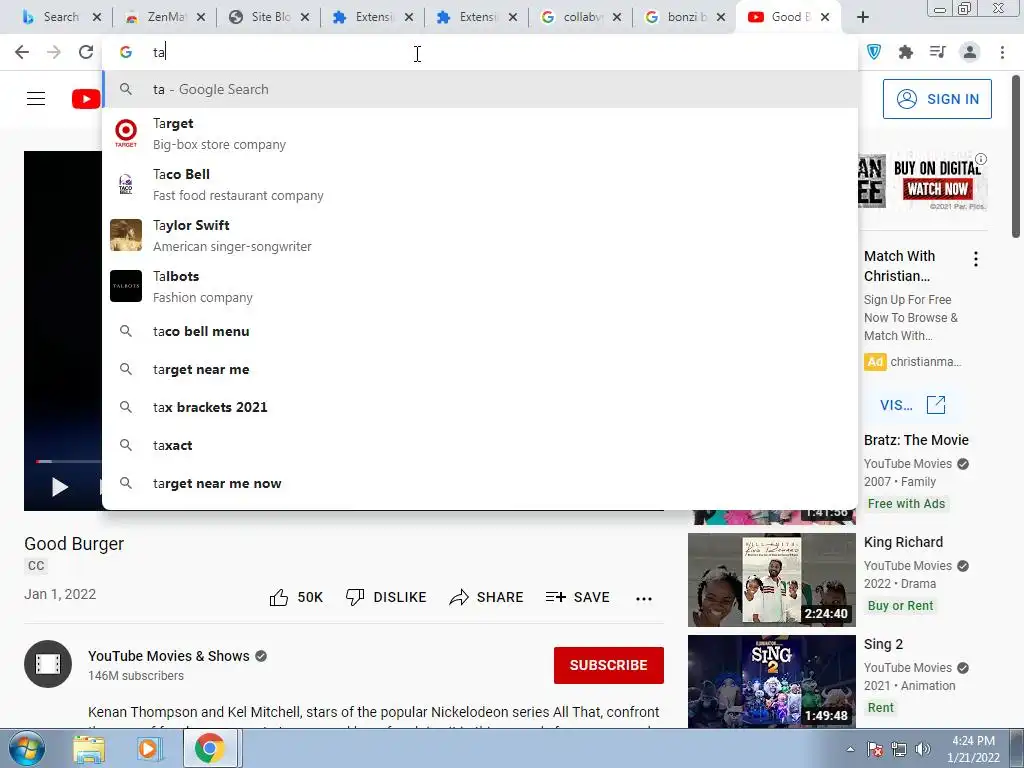Screen dimensions: 1024x768
Task: Click the Chrome taskbar icon
Action: [x=209, y=748]
